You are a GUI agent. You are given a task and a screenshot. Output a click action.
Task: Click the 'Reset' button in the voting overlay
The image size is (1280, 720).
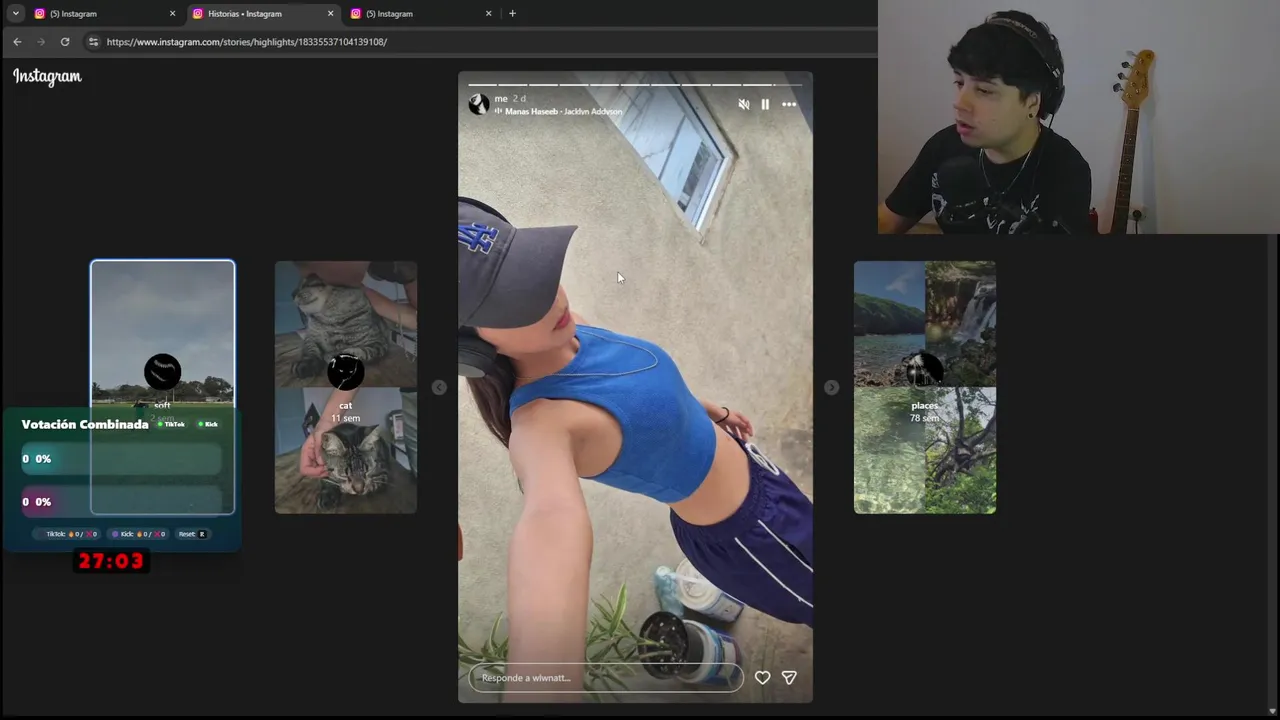tap(192, 534)
